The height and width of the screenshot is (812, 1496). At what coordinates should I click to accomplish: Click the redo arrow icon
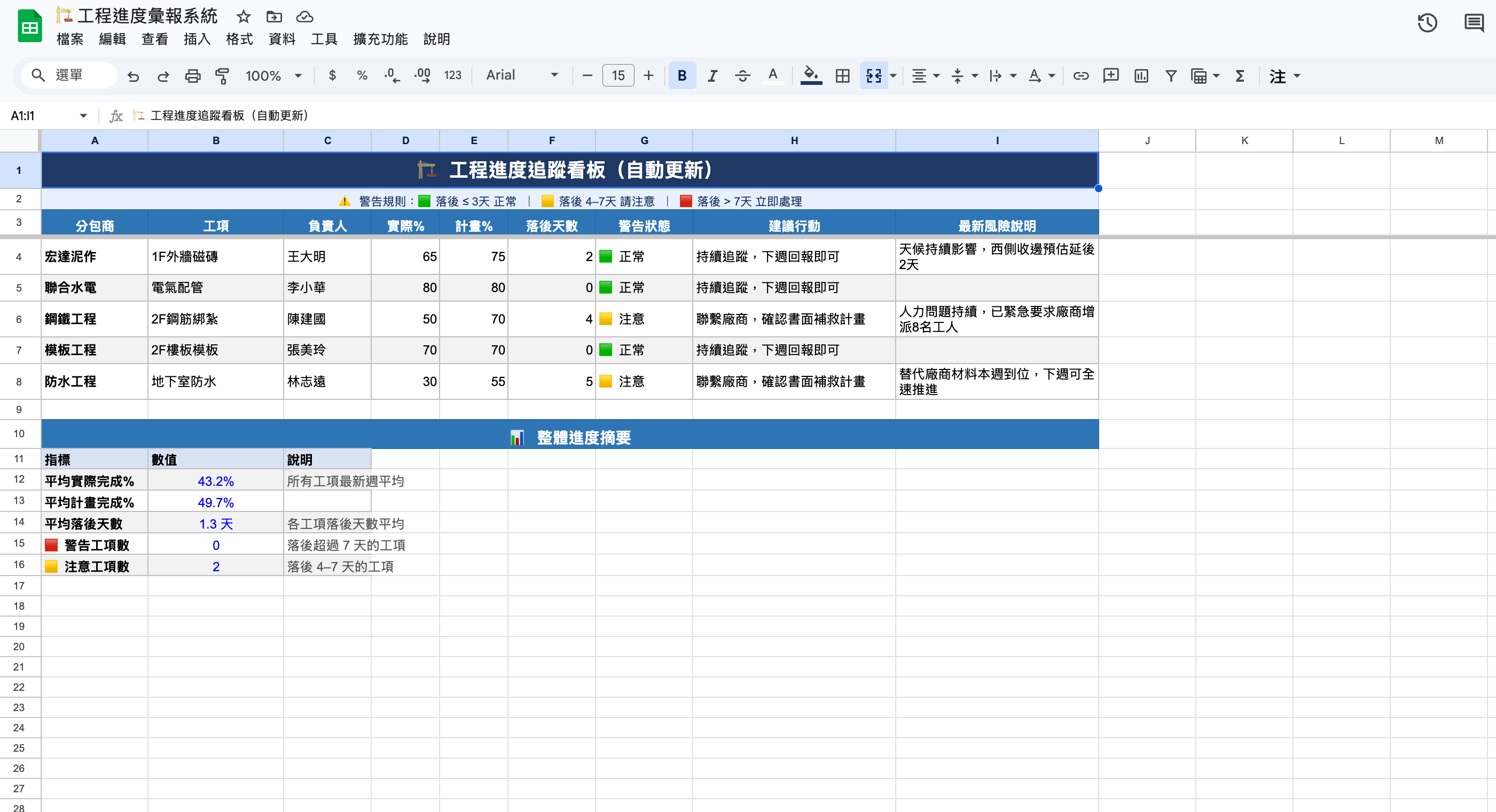tap(163, 76)
